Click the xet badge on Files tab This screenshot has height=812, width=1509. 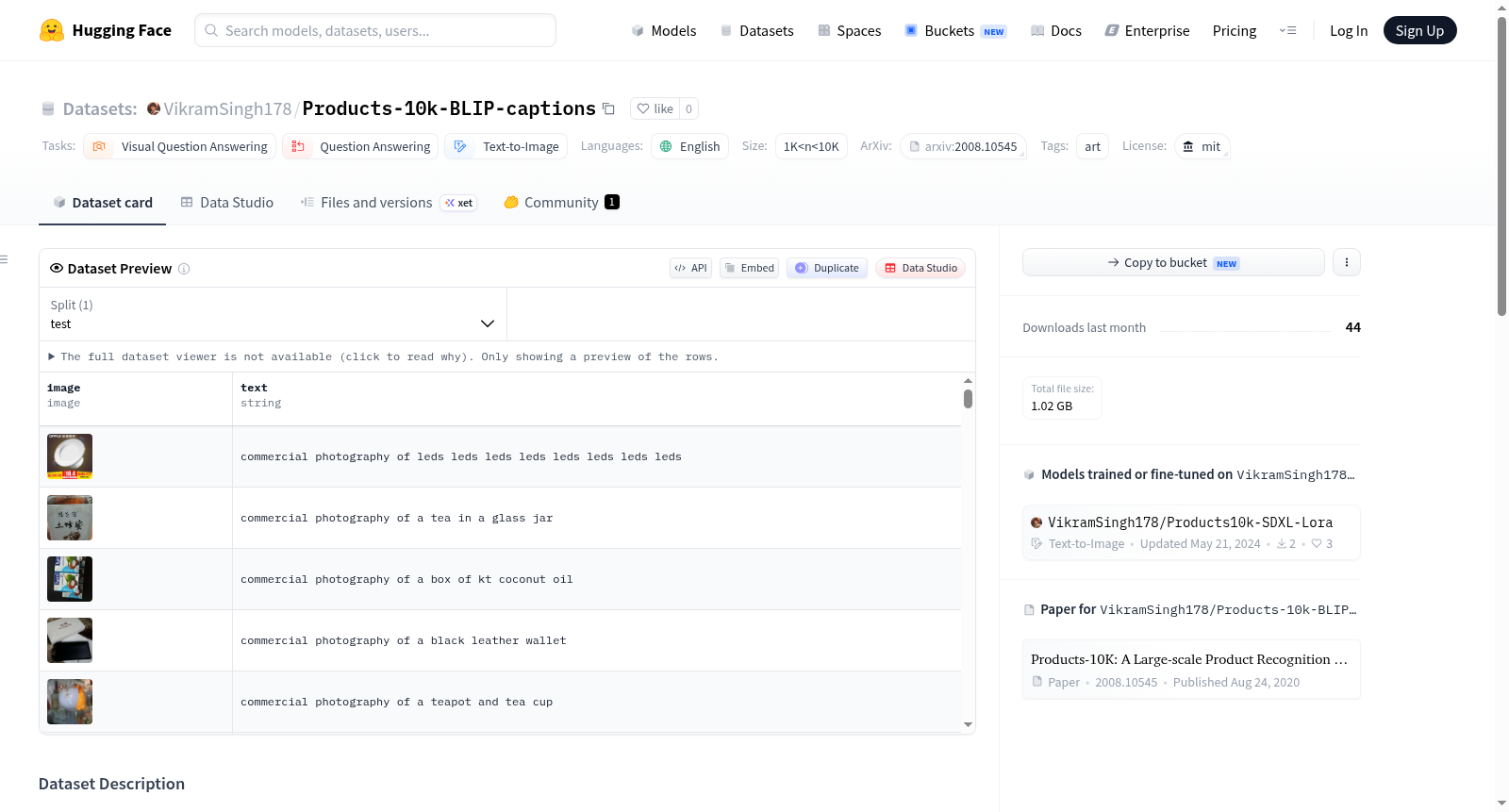point(459,203)
